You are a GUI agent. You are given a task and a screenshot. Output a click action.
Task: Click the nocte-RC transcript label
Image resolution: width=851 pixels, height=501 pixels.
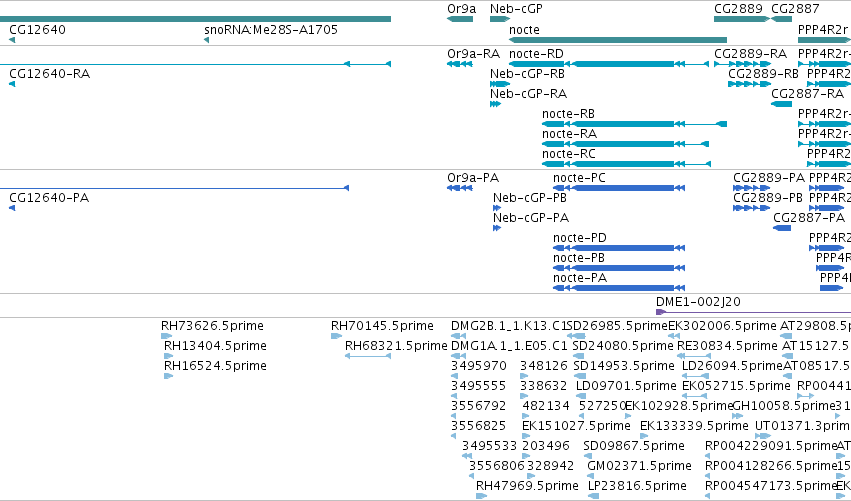(569, 154)
